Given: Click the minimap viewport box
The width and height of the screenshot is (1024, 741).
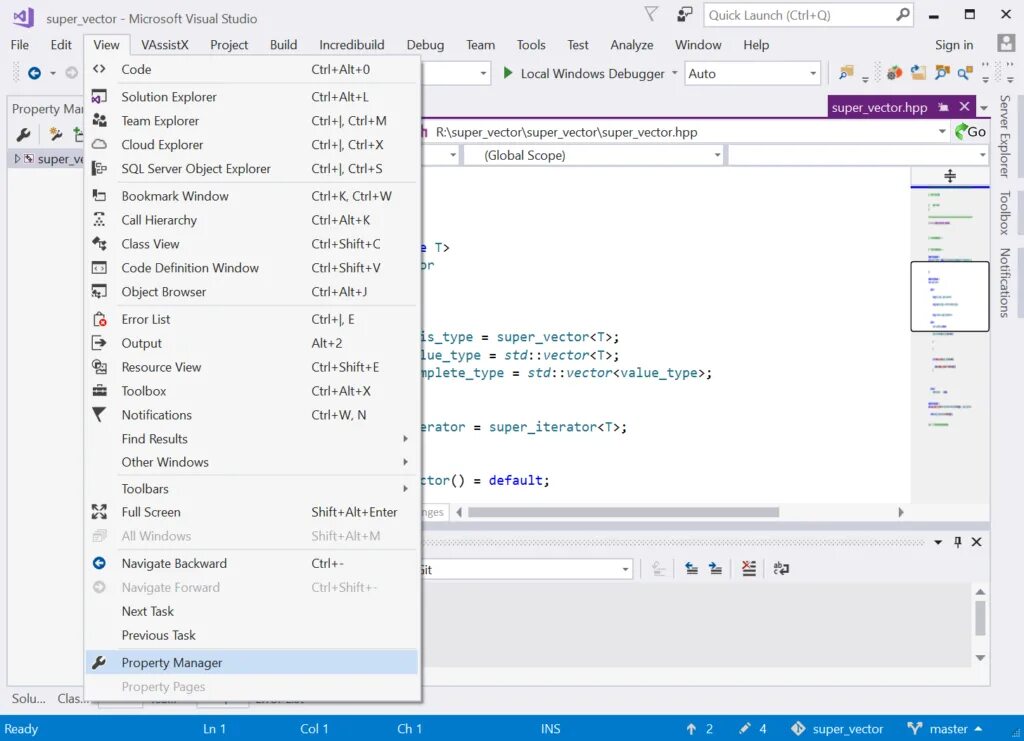Looking at the screenshot, I should 950,296.
